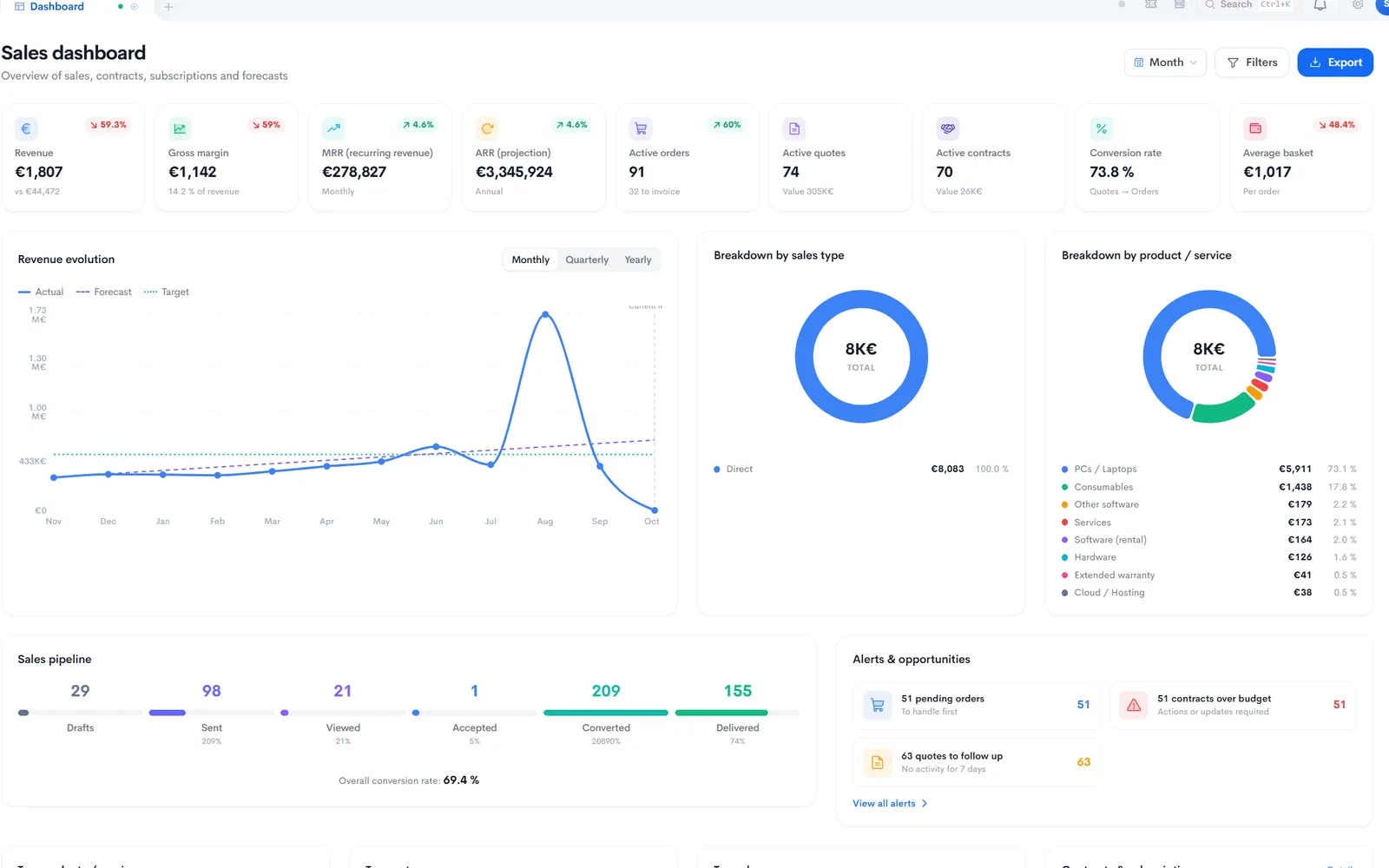Open View all alerts link
This screenshot has width=1389, height=868.
(890, 804)
